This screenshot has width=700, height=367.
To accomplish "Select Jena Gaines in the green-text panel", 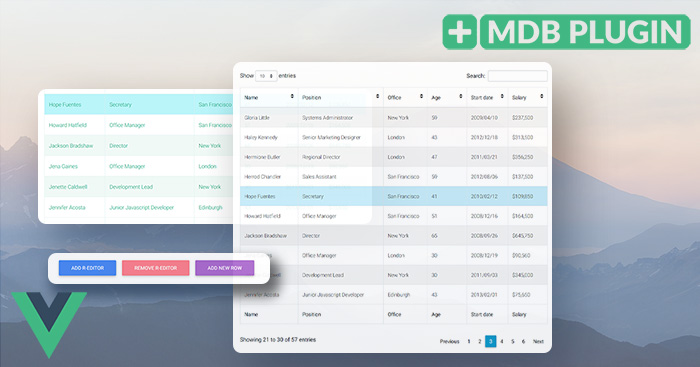I will [63, 166].
